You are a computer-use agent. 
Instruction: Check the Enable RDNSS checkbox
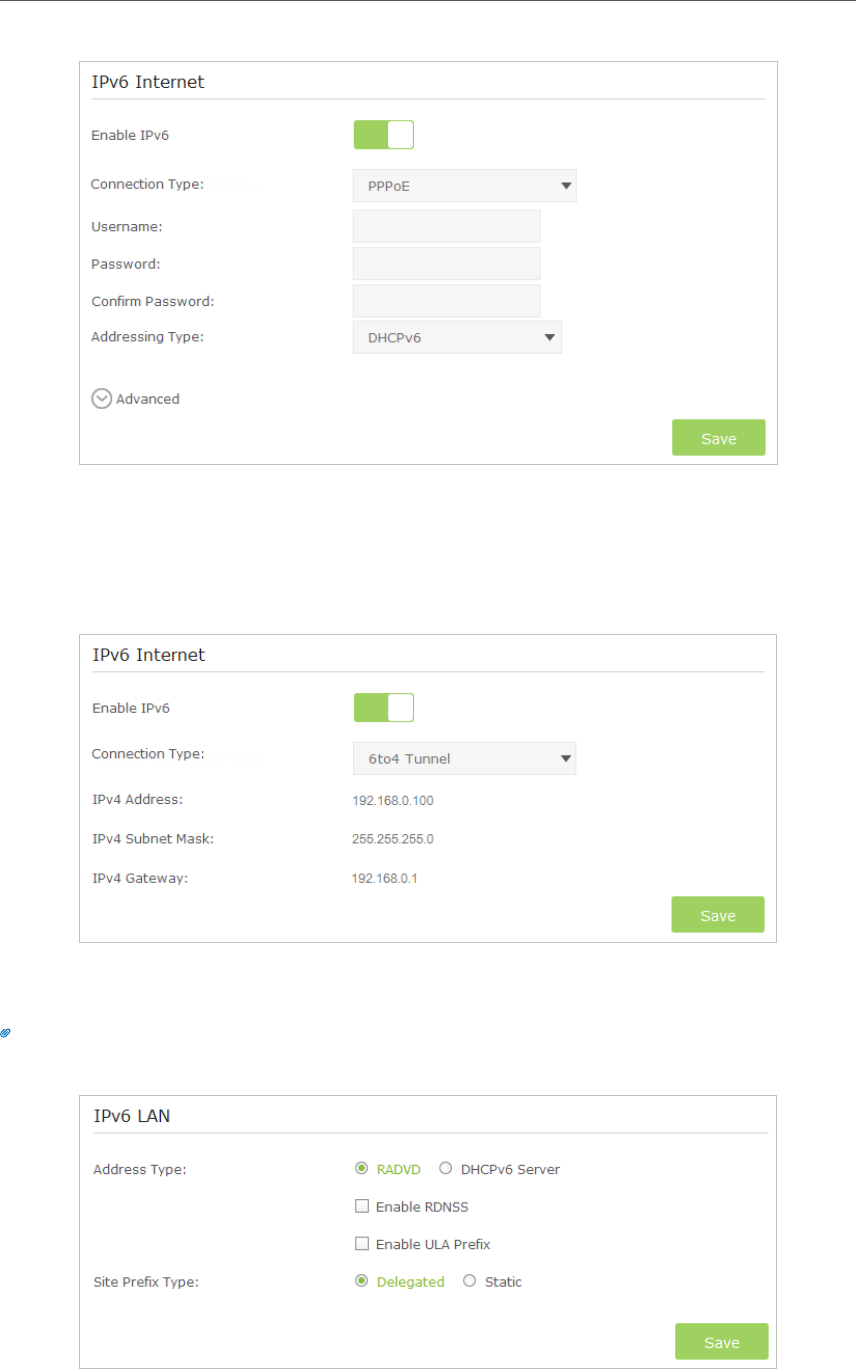[x=362, y=1207]
